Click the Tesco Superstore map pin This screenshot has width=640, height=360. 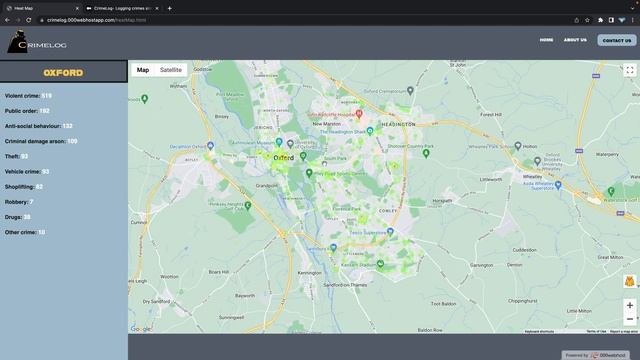tap(390, 232)
